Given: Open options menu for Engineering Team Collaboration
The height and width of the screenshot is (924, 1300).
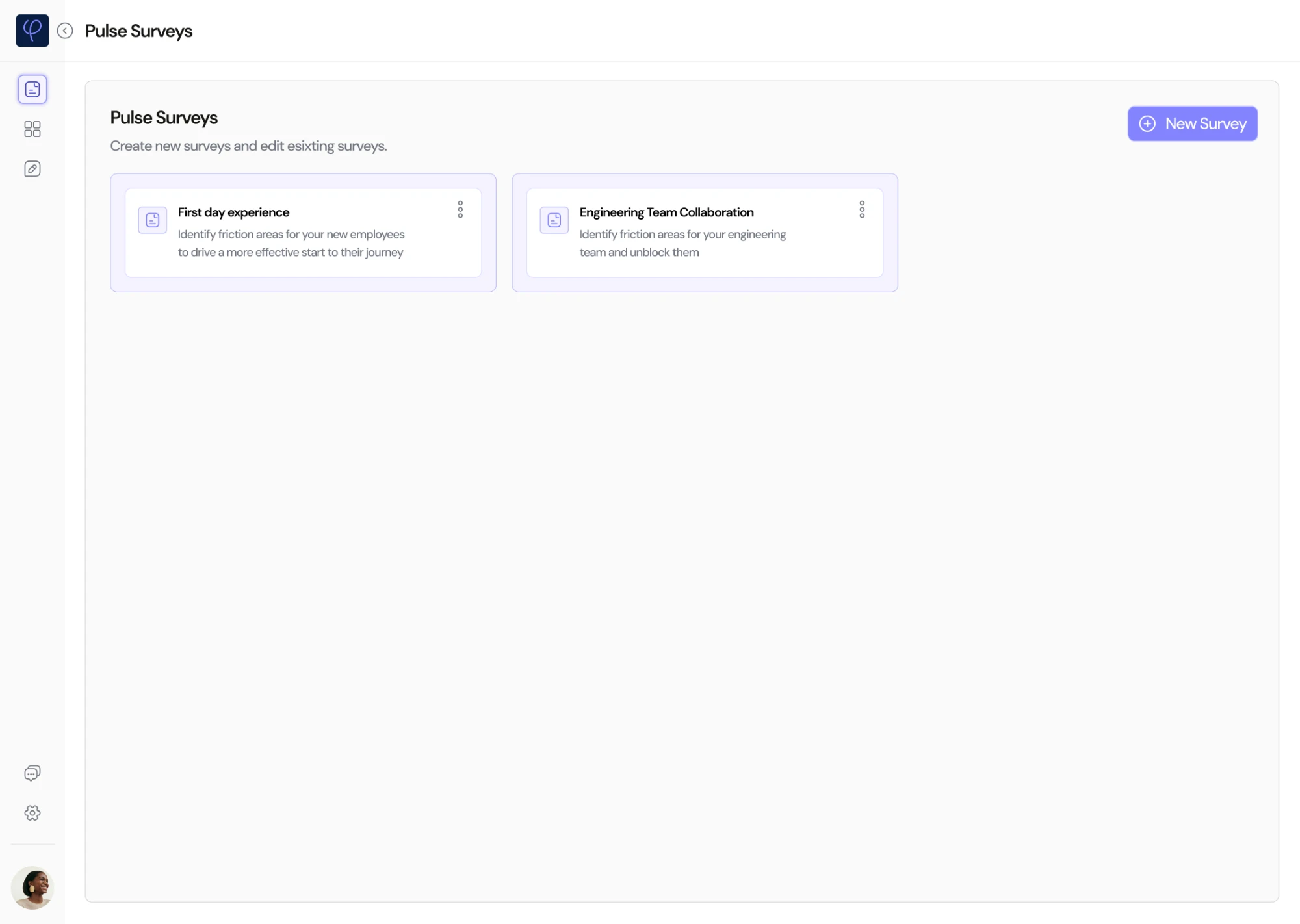Looking at the screenshot, I should (x=862, y=209).
